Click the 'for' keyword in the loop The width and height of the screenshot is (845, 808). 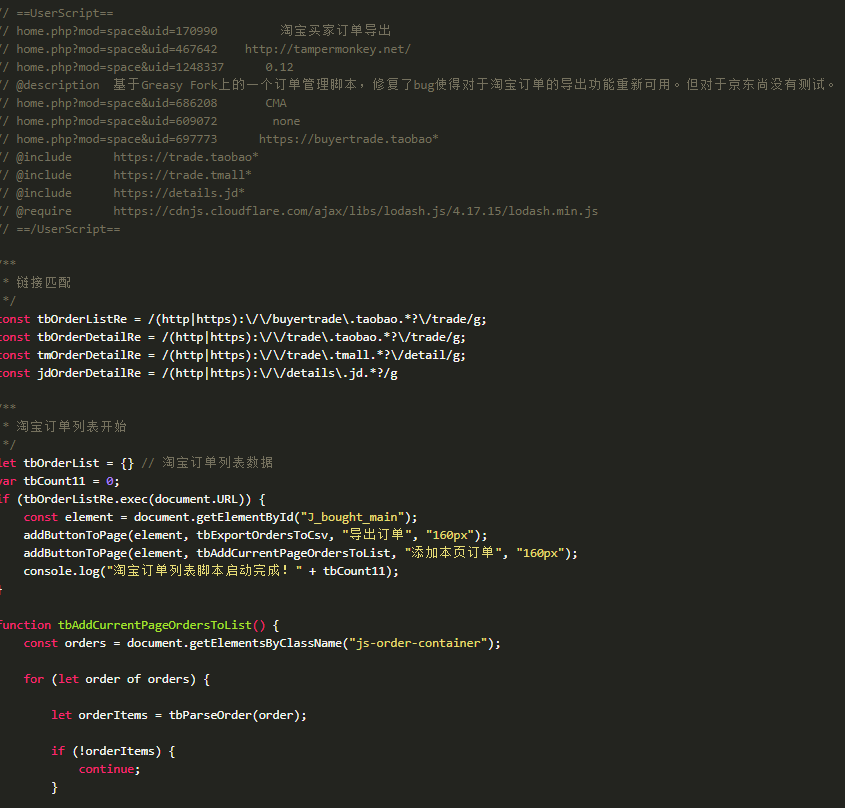tap(33, 679)
